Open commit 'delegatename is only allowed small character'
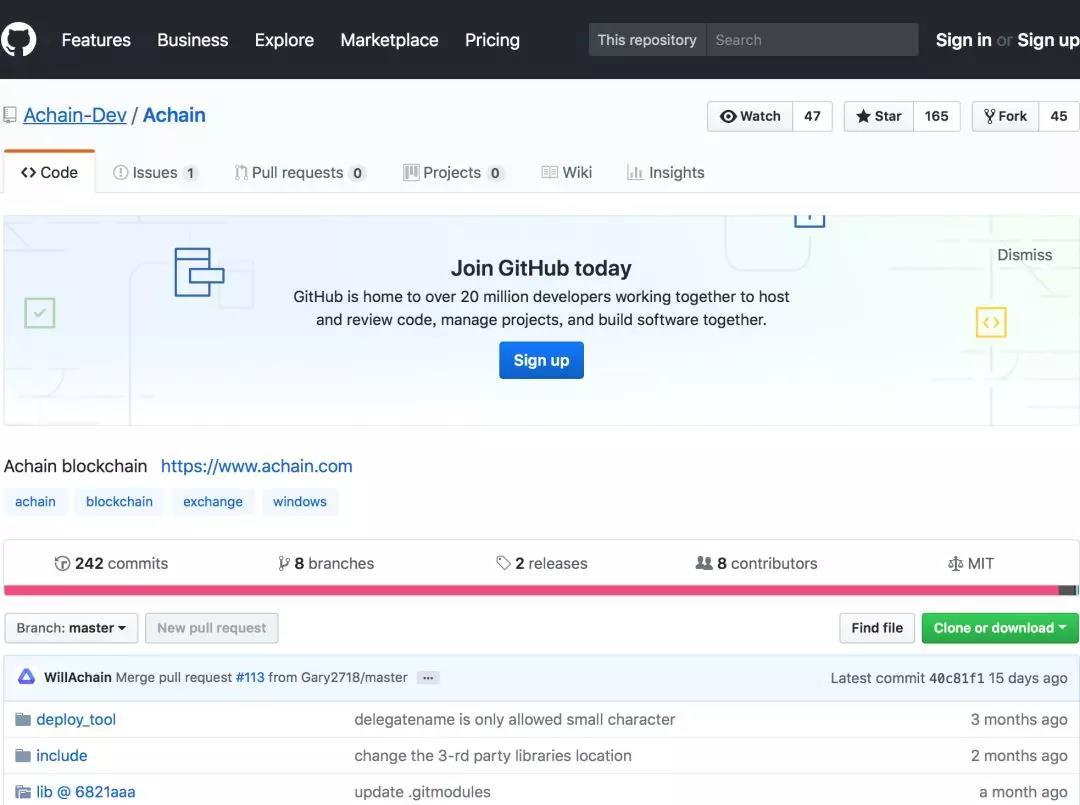This screenshot has width=1080, height=805. (x=515, y=720)
